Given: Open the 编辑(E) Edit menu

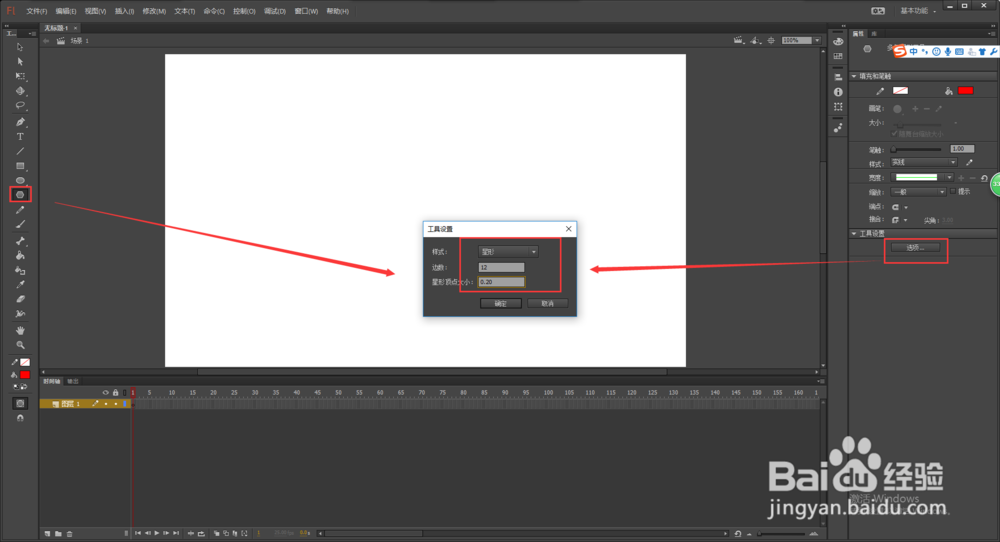Looking at the screenshot, I should coord(66,11).
